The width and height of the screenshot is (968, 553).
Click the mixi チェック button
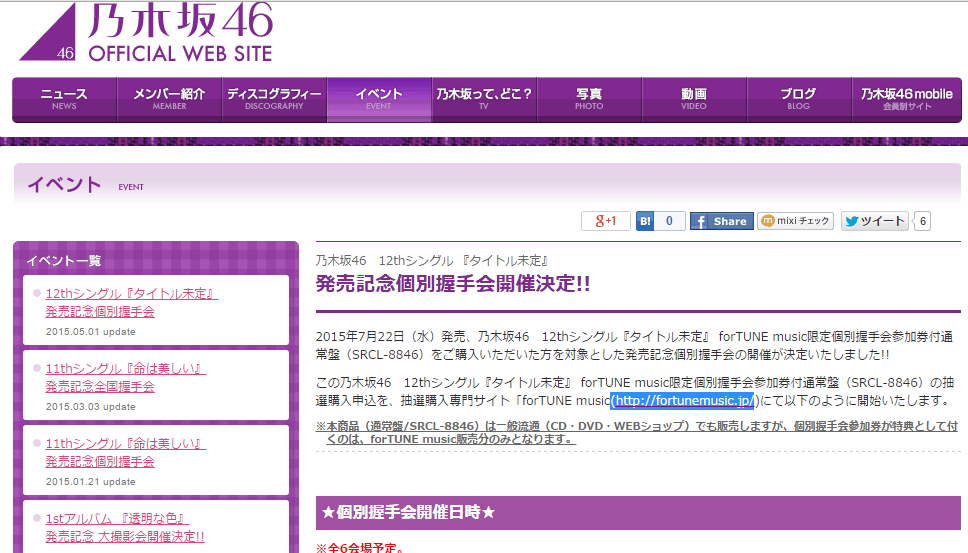(796, 221)
